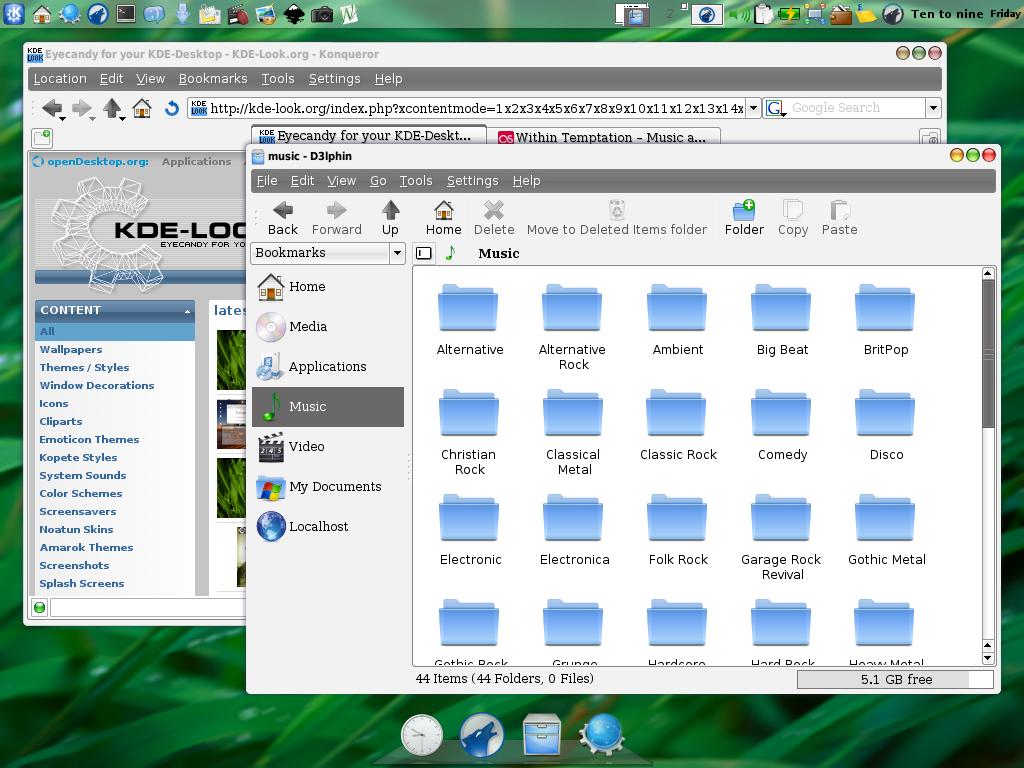The height and width of the screenshot is (768, 1024).
Task: Open the Go menu in D3lphin
Action: pos(378,181)
